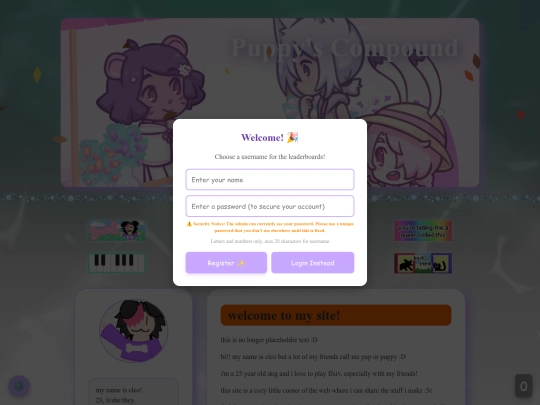The height and width of the screenshot is (405, 540).
Task: Click the my name is cleo info box
Action: [x=134, y=393]
